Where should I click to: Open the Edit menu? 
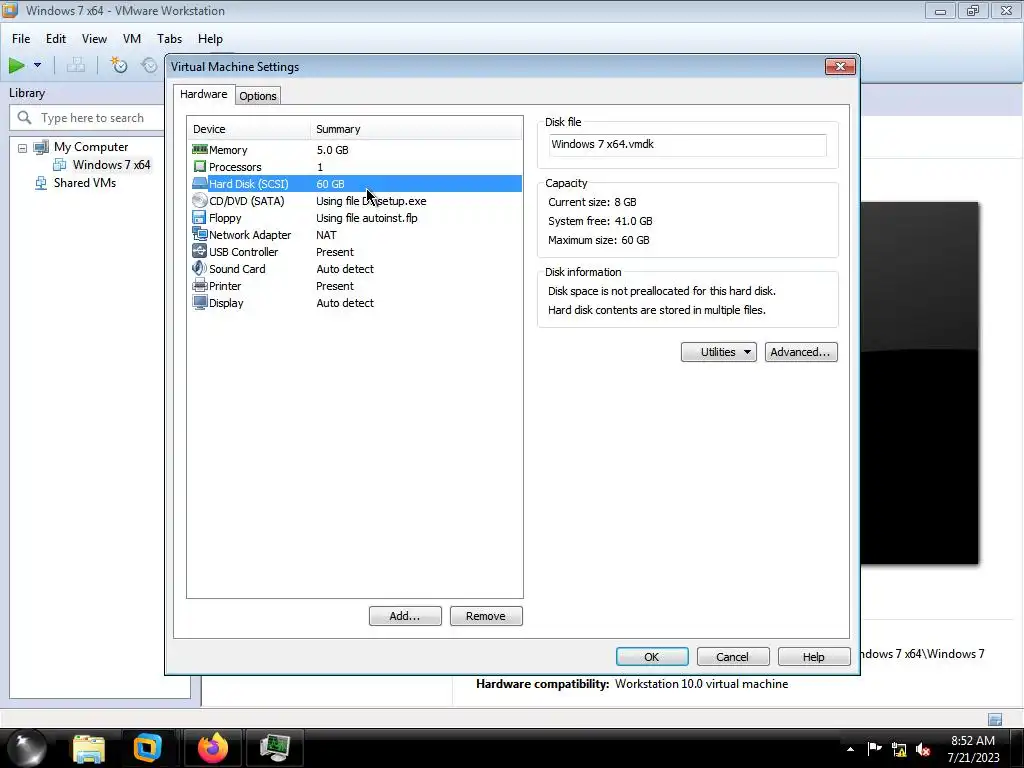point(56,39)
